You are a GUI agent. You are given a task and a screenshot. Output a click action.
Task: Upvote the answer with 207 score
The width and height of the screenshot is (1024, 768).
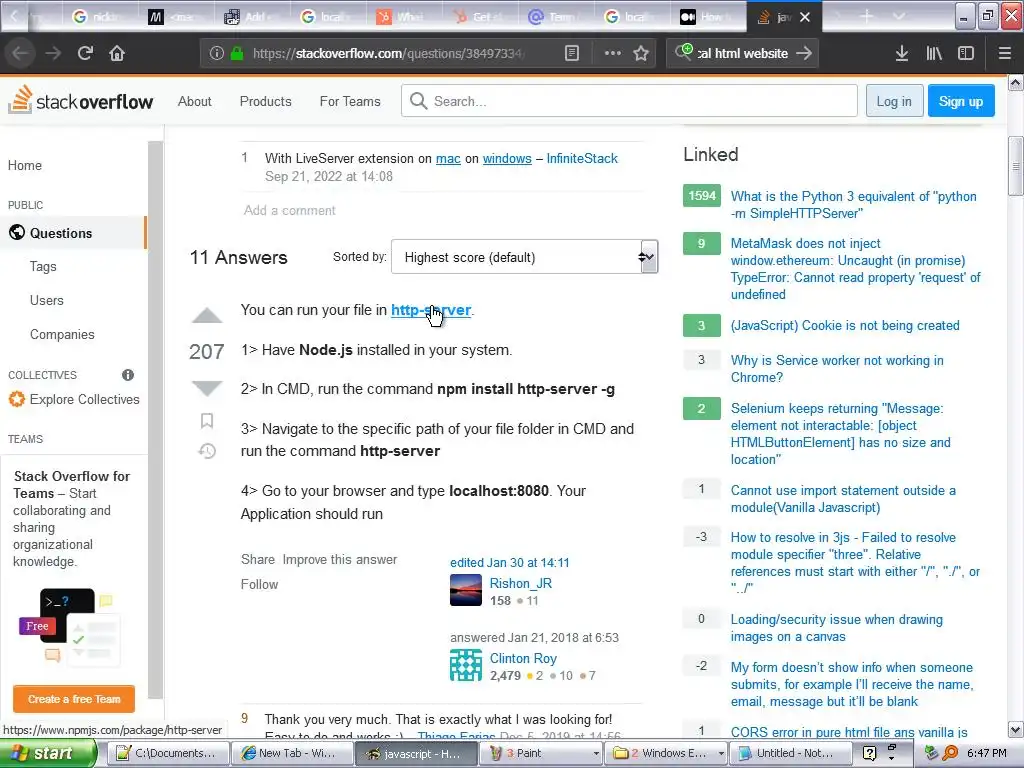pyautogui.click(x=207, y=315)
